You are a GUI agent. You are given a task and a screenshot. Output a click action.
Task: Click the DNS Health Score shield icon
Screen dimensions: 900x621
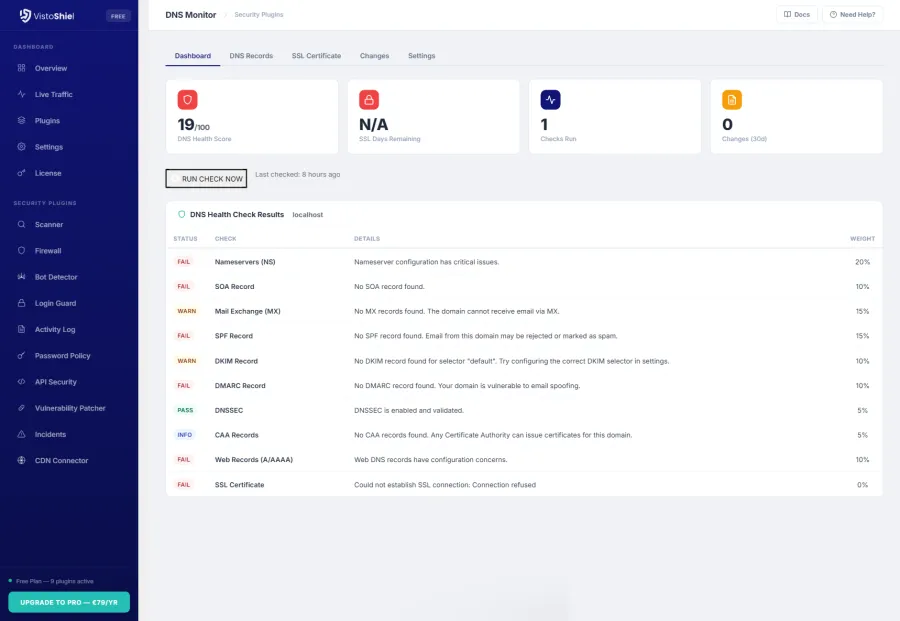tap(188, 99)
